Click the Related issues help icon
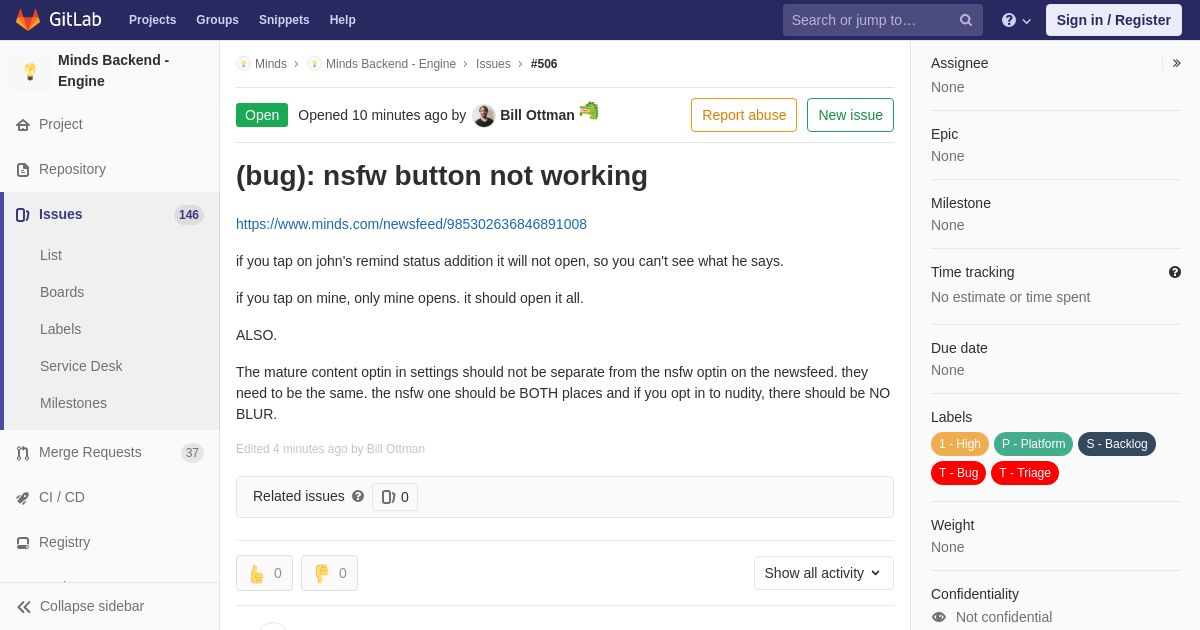1200x630 pixels. [x=358, y=496]
